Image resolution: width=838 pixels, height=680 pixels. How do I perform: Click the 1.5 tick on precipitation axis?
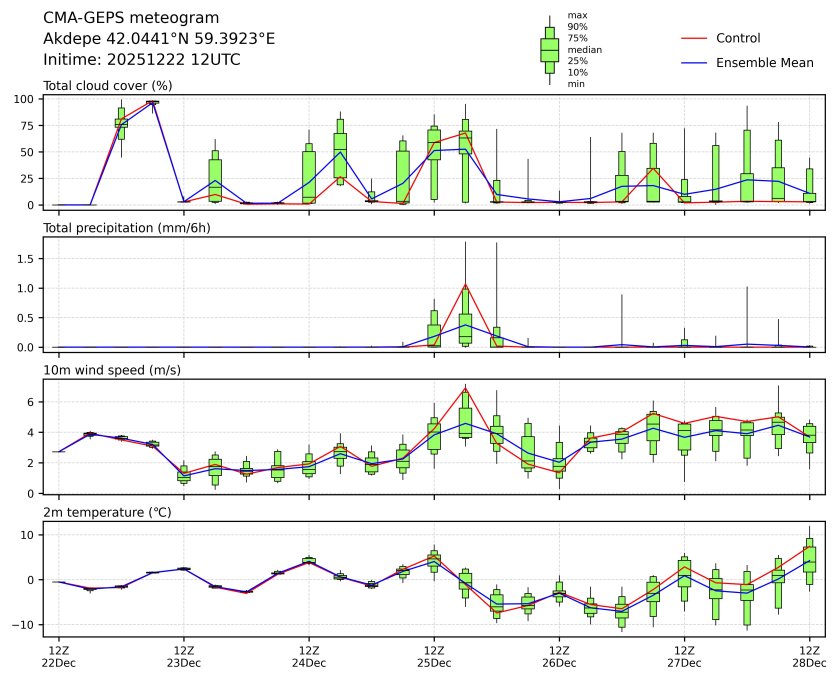tap(28, 259)
